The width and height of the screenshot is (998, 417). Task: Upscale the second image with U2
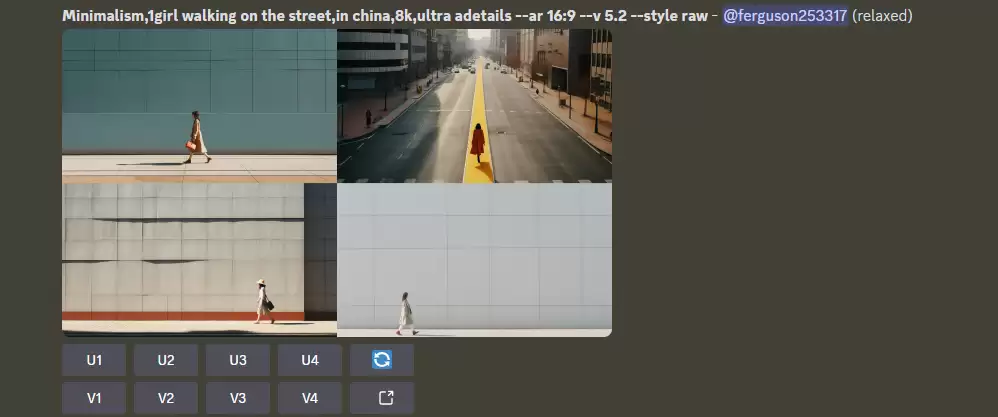click(166, 360)
